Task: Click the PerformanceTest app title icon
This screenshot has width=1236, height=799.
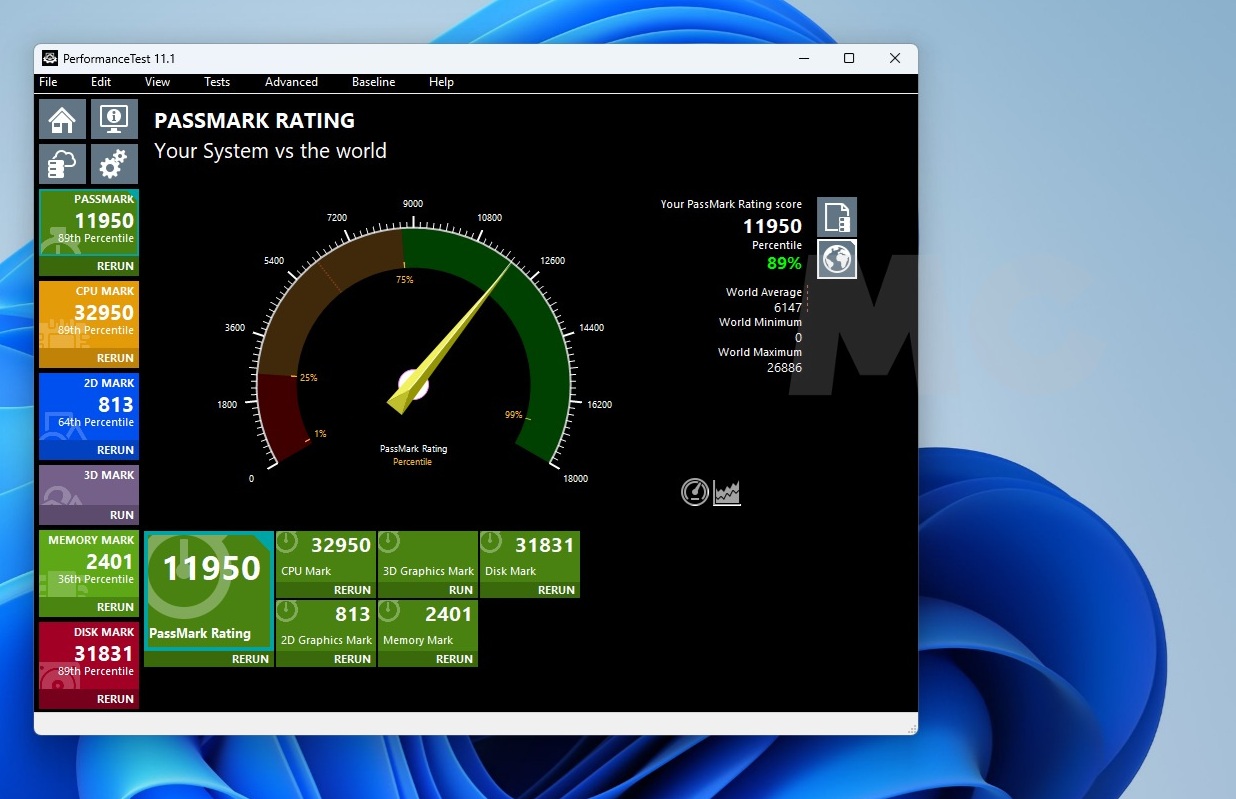Action: pos(49,58)
